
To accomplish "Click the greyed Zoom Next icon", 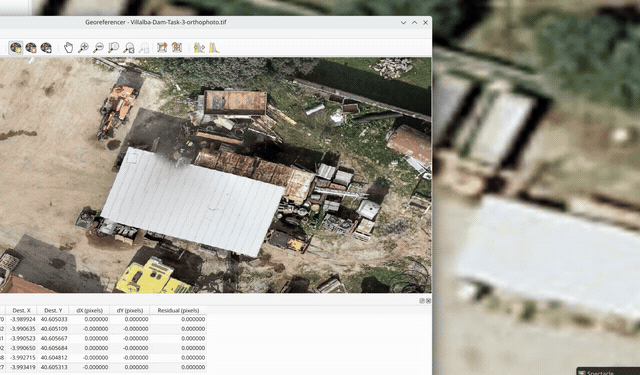I will click(x=144, y=48).
